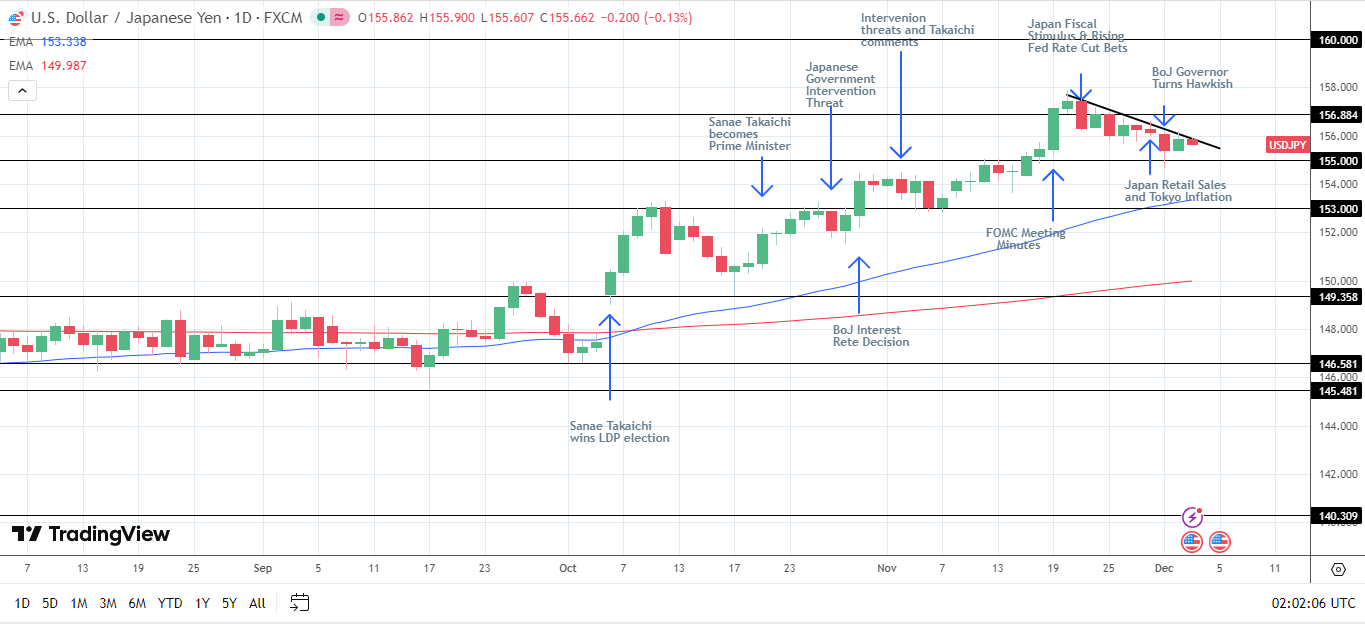Select the 3M time range

105,604
